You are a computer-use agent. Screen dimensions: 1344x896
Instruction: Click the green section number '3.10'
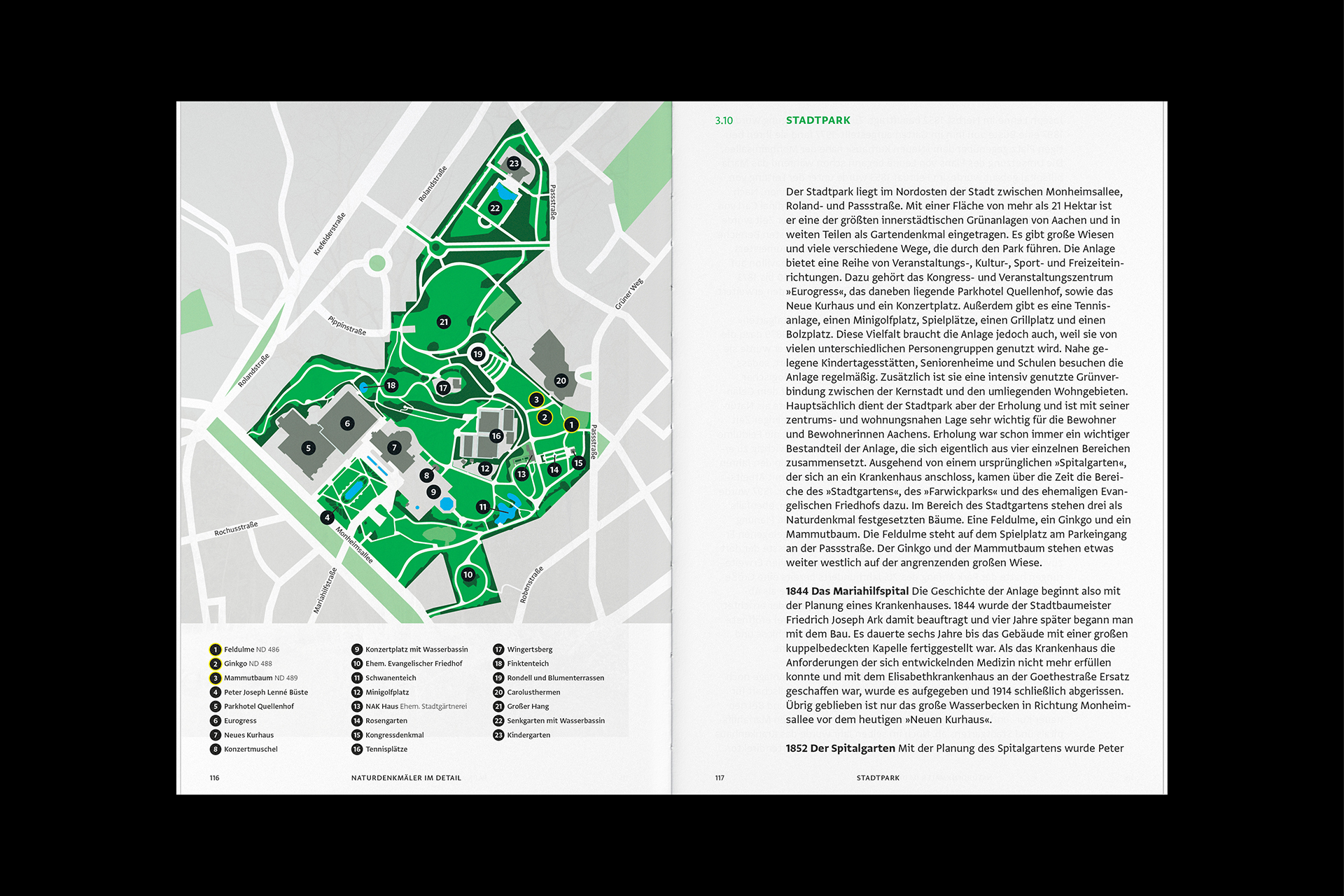724,120
